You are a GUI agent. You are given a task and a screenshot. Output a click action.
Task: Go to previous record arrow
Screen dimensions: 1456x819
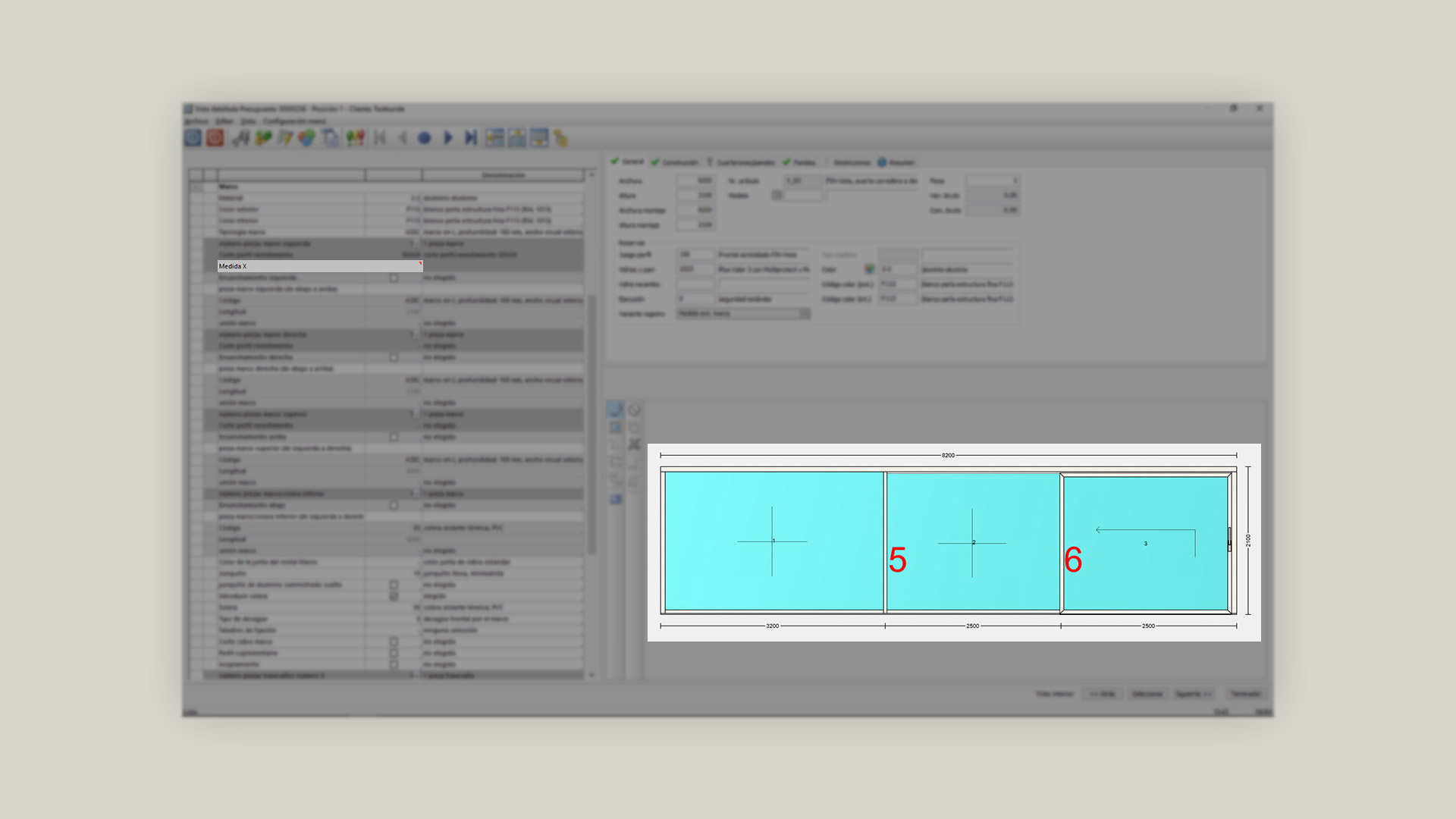click(403, 138)
